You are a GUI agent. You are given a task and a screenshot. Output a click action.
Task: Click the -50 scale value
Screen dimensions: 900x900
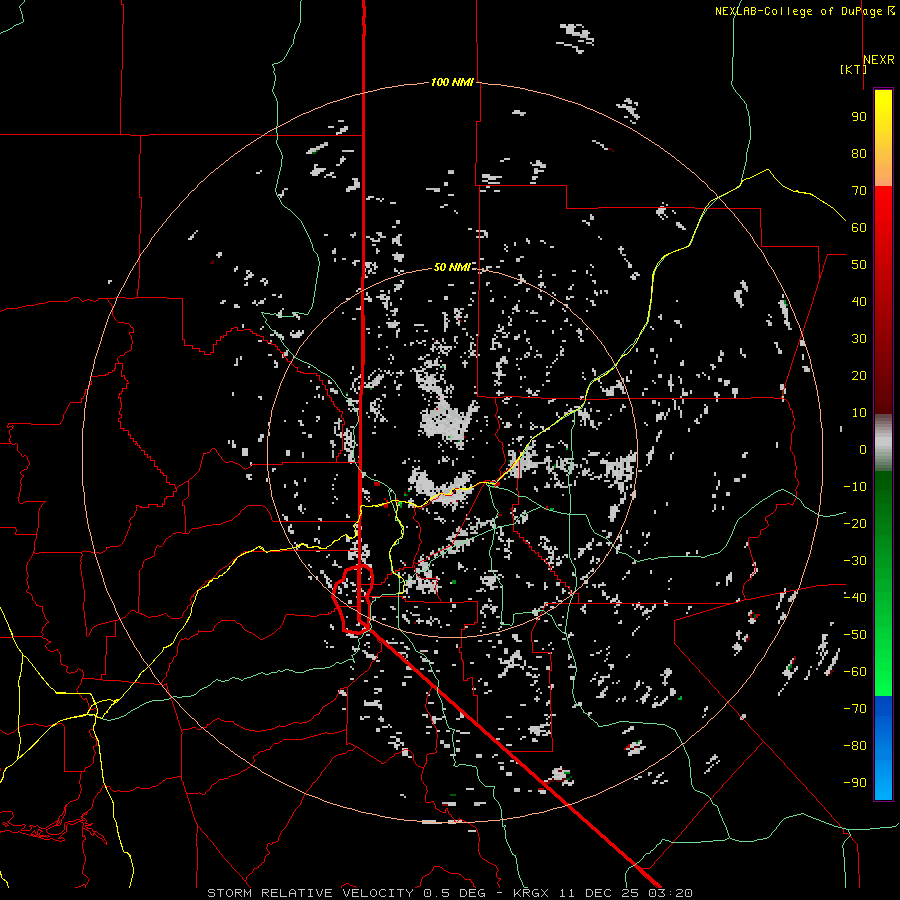(x=855, y=635)
